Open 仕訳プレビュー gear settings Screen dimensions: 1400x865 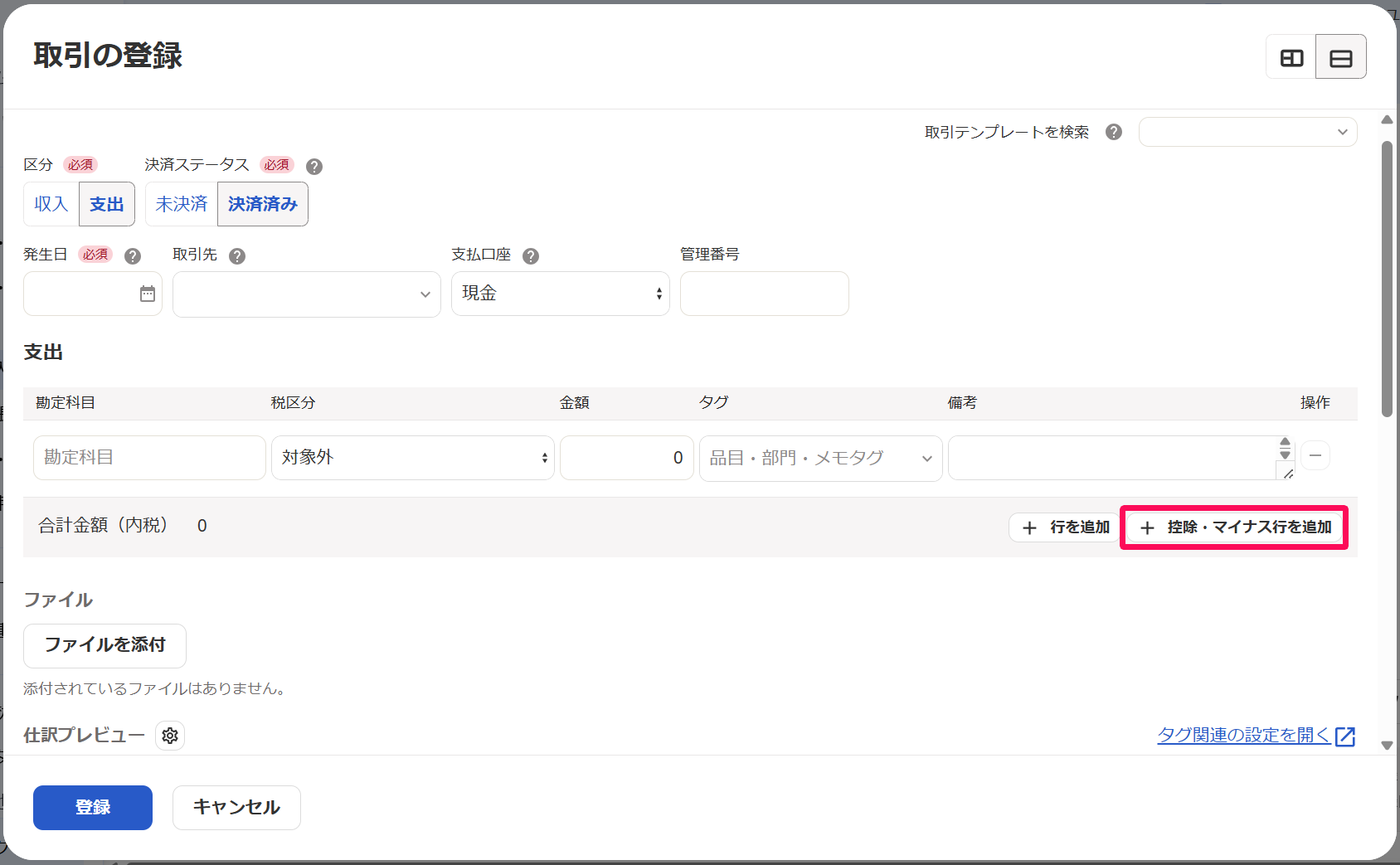[170, 736]
